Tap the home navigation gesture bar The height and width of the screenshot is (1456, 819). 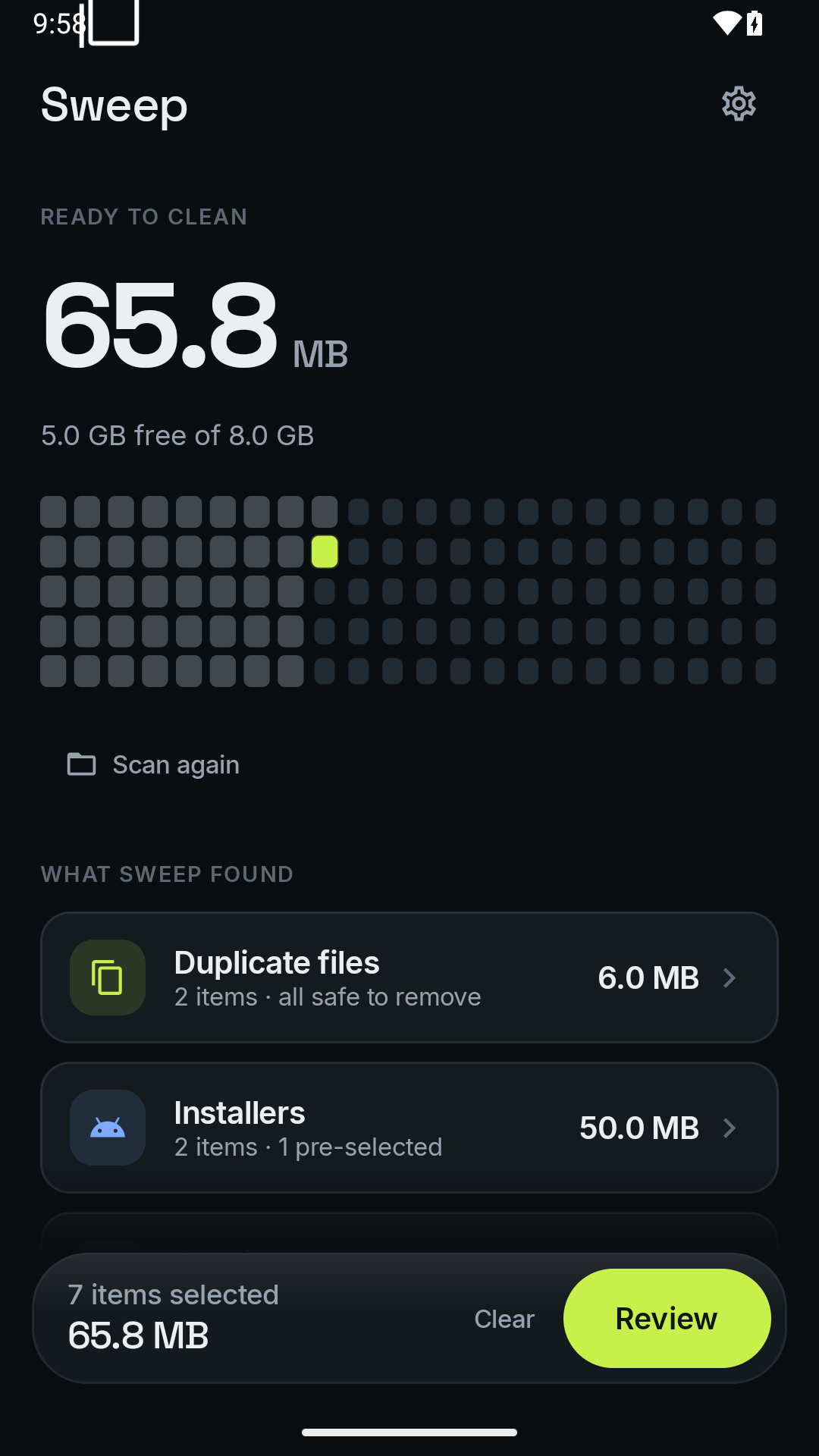point(409,1432)
